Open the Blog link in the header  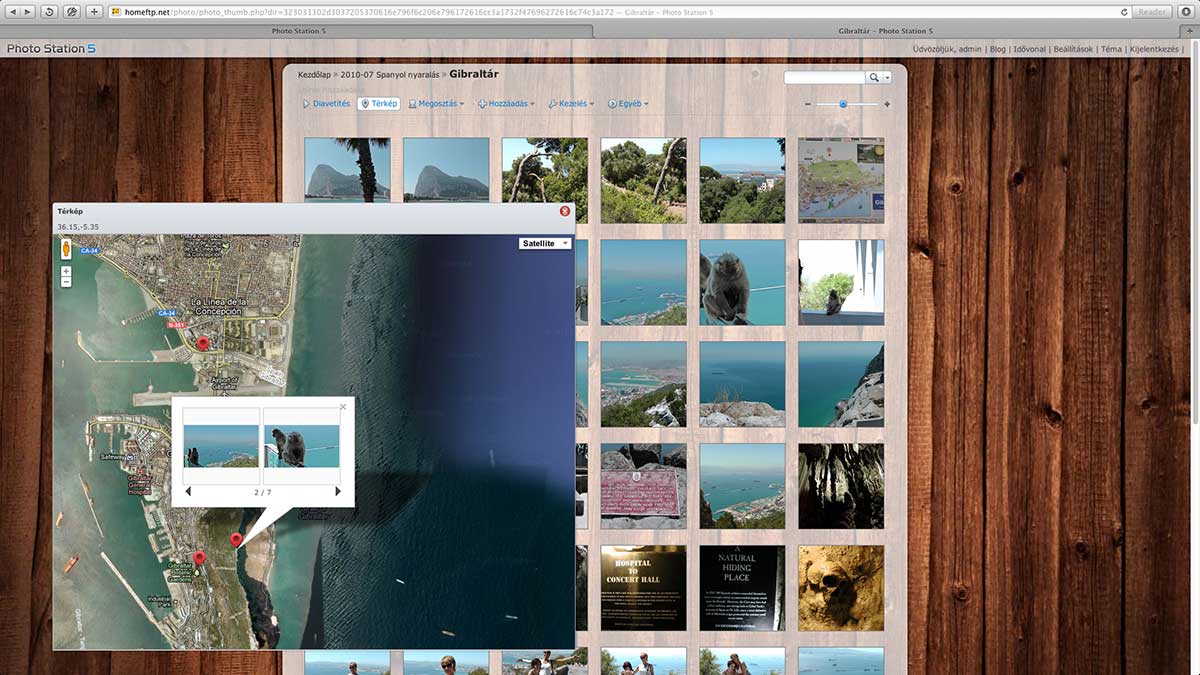click(x=997, y=49)
